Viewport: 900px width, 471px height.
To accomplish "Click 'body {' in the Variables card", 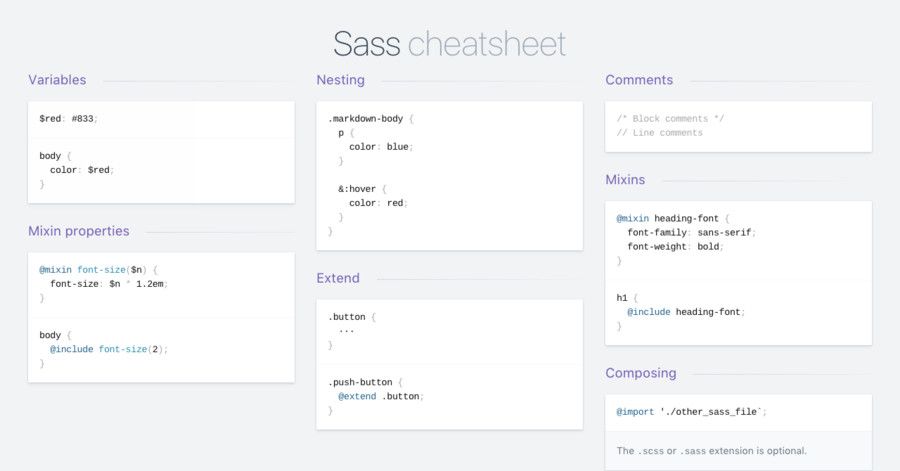I will click(55, 156).
